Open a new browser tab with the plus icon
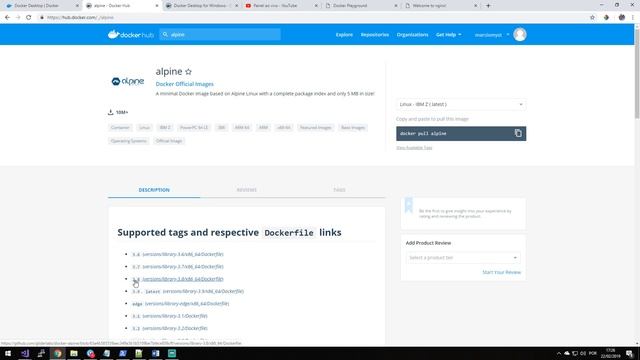Screen dimensions: 640x360 pyautogui.click(x=488, y=6)
